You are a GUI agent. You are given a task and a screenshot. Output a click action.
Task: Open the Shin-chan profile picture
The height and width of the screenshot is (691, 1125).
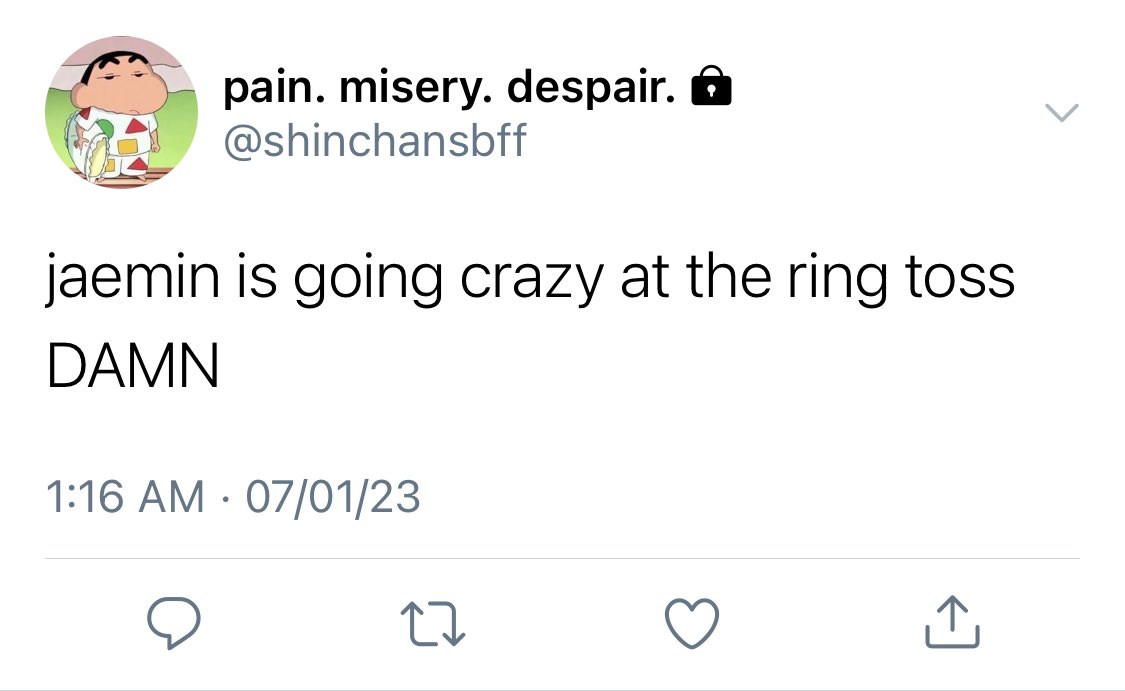[x=121, y=113]
